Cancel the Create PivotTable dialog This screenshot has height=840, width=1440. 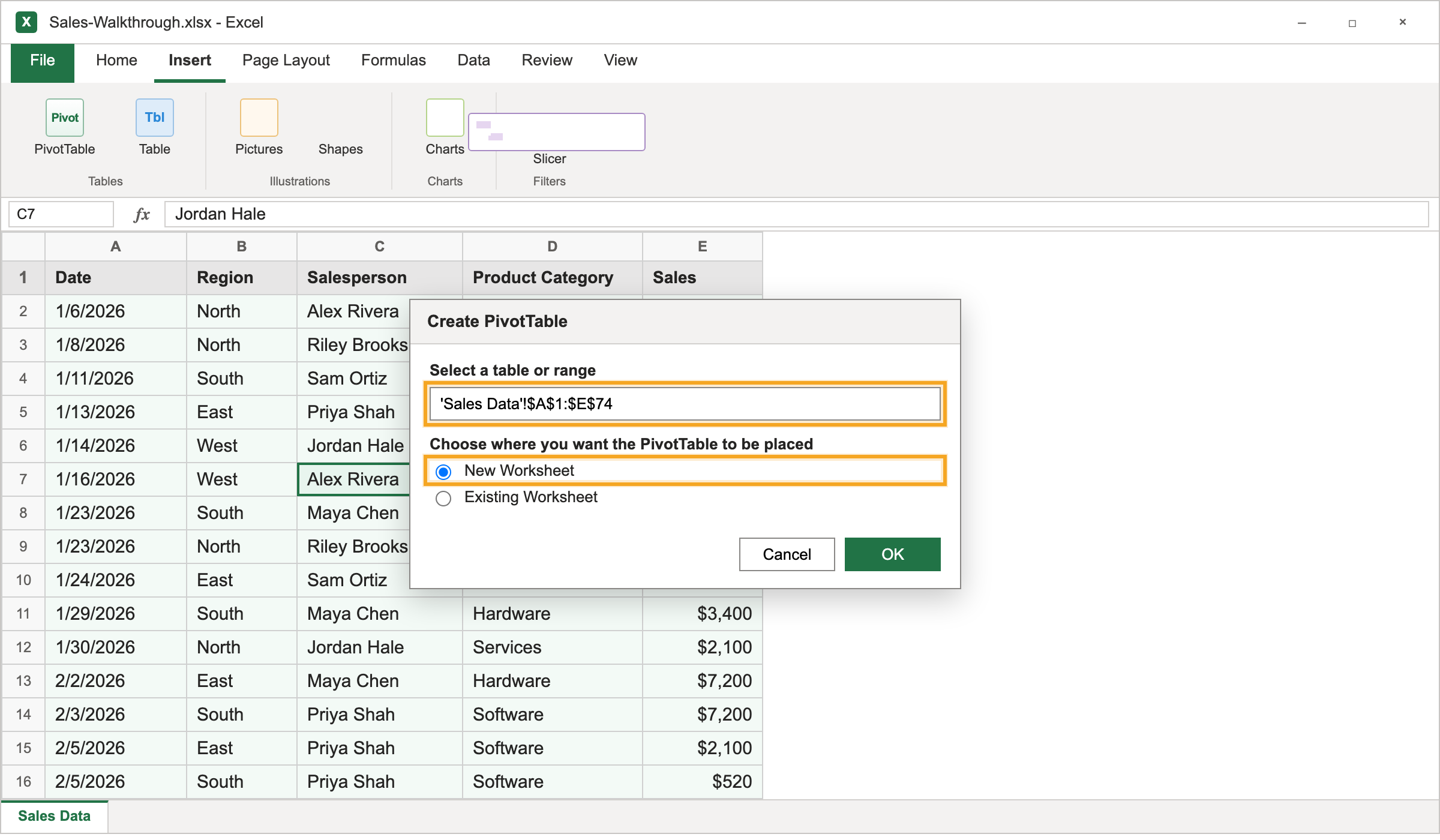[x=787, y=554]
